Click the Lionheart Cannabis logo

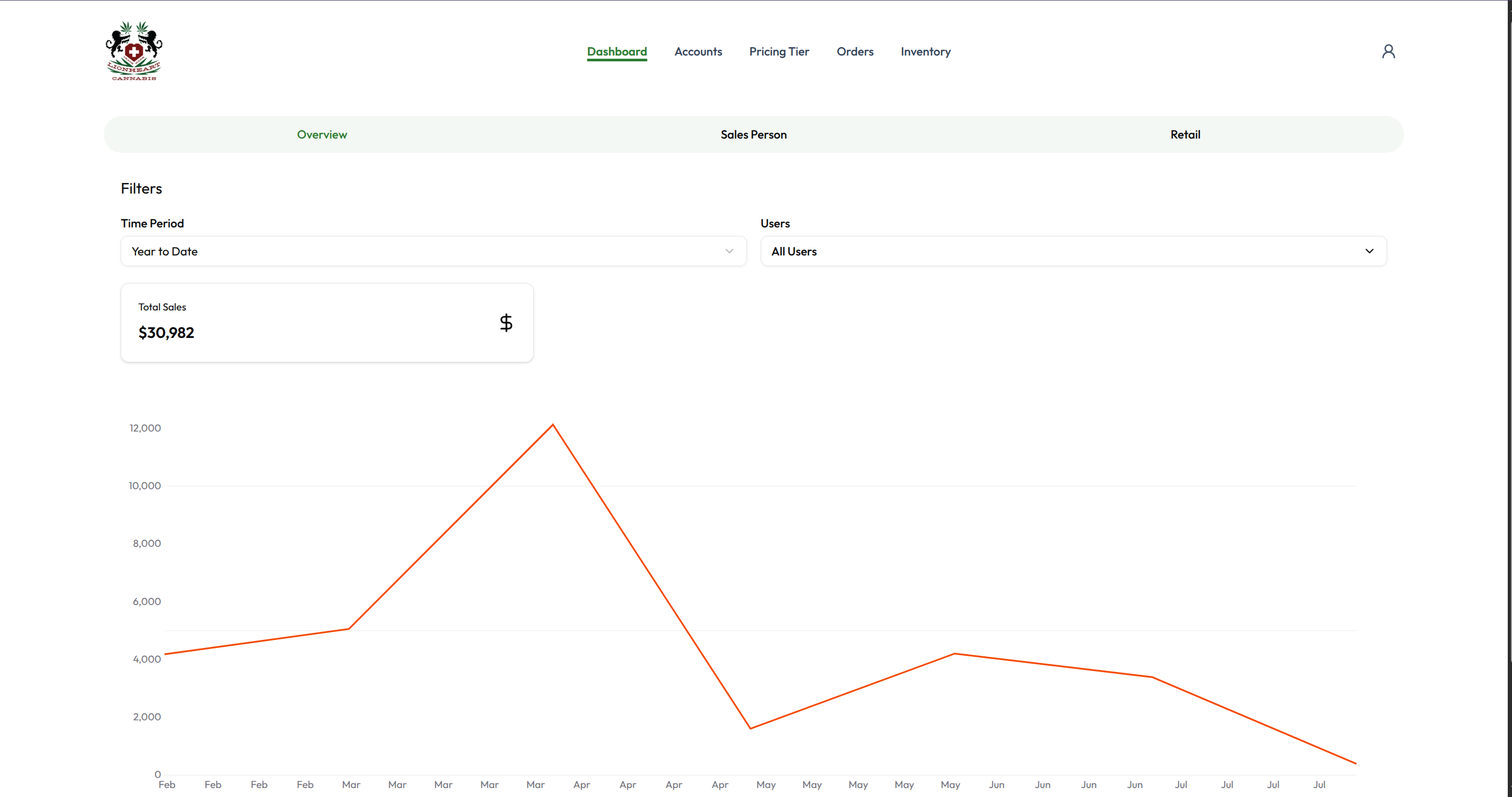click(134, 51)
